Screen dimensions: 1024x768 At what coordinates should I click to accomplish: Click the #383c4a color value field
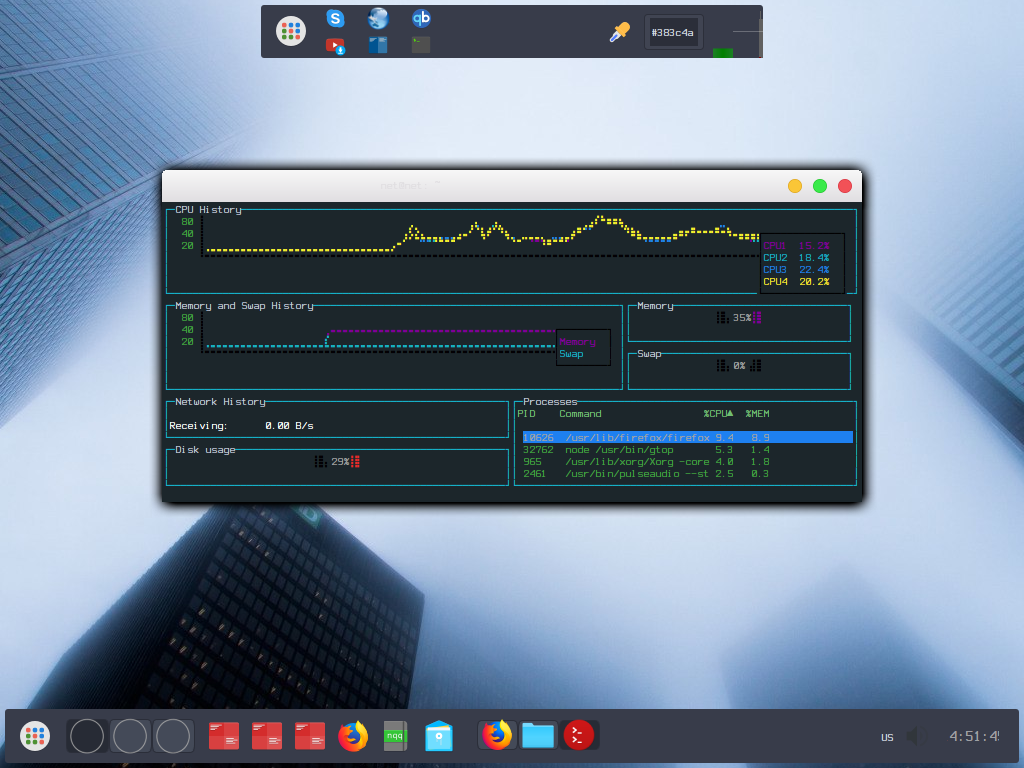click(673, 32)
